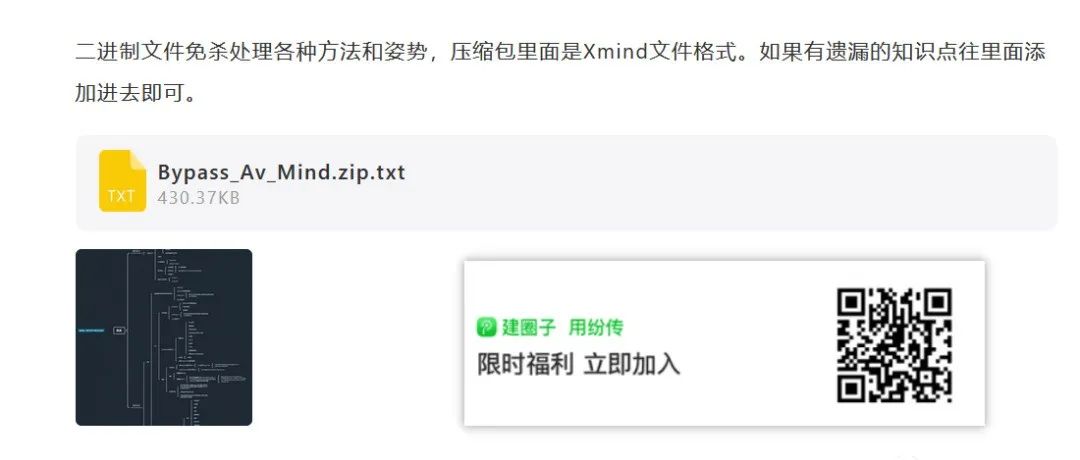Screen dimensions: 1080x460
Task: Click the top-right finder square of QR code
Action: (x=937, y=303)
